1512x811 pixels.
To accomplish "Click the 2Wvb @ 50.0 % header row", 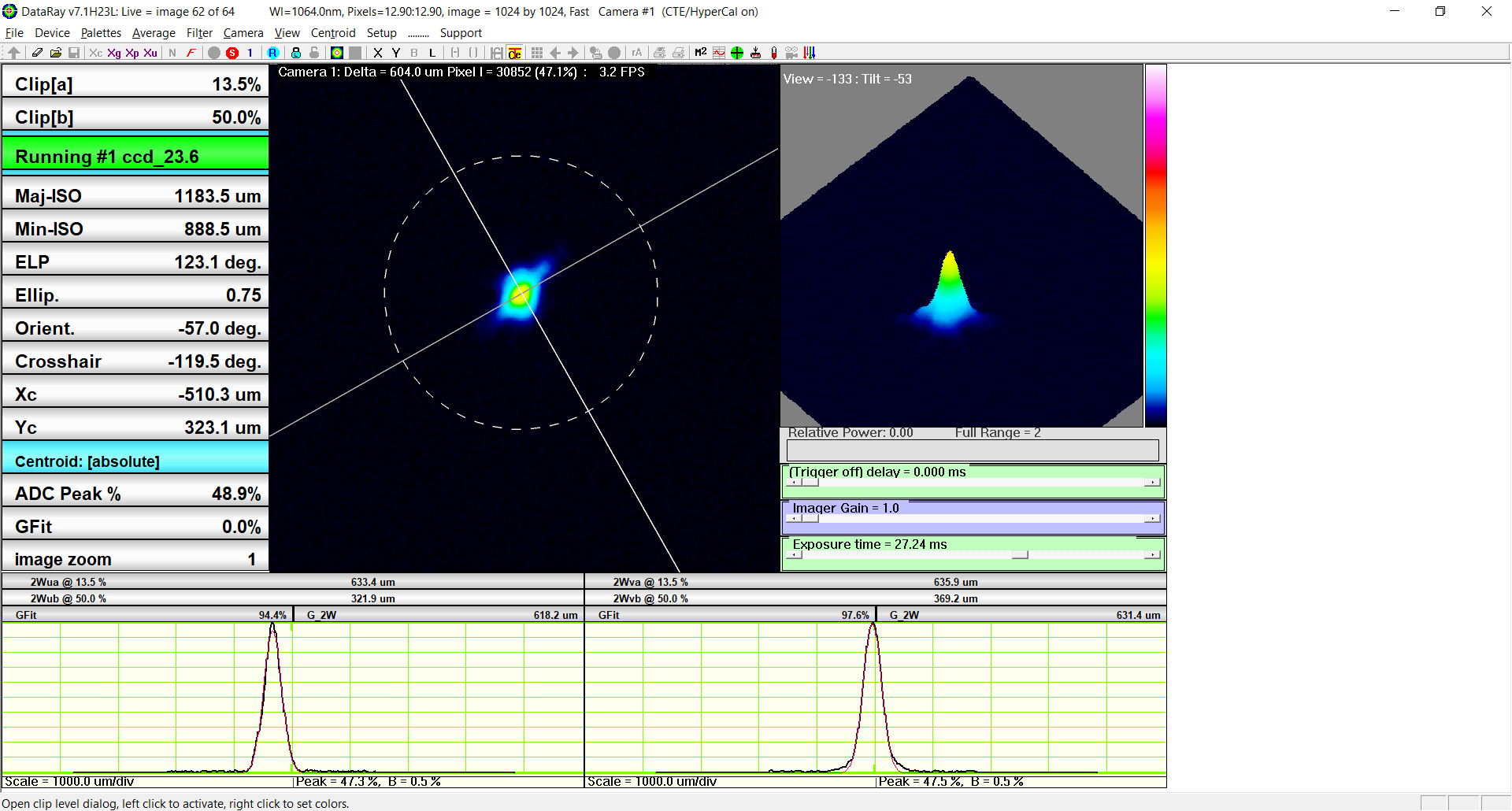I will [875, 598].
